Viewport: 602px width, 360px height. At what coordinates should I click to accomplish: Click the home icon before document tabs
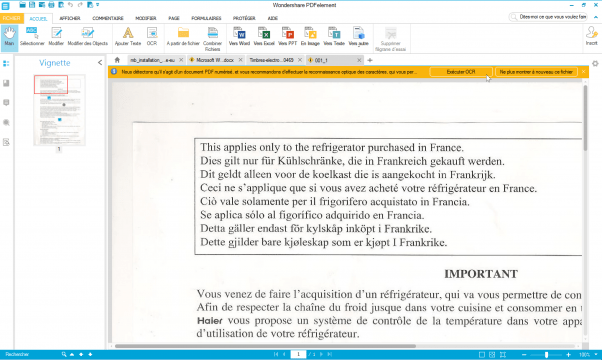[117, 60]
